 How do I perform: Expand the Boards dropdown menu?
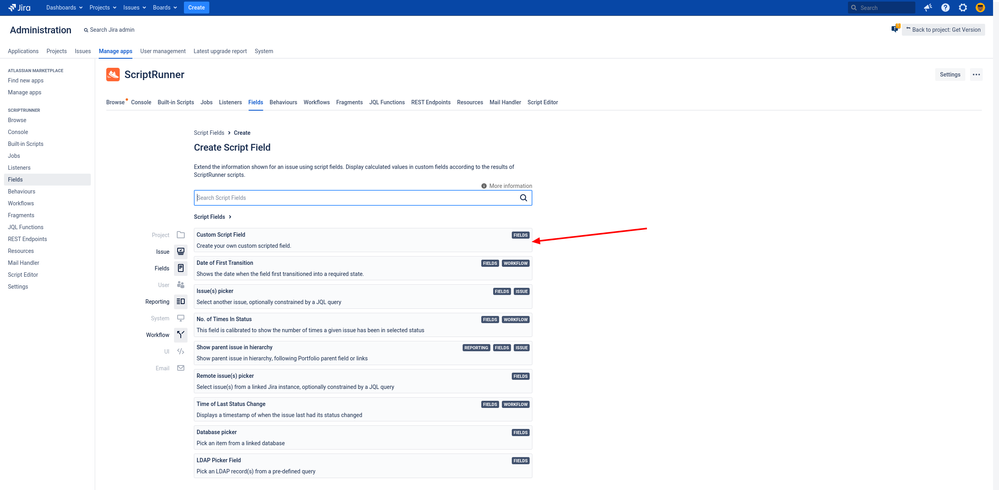coord(164,8)
